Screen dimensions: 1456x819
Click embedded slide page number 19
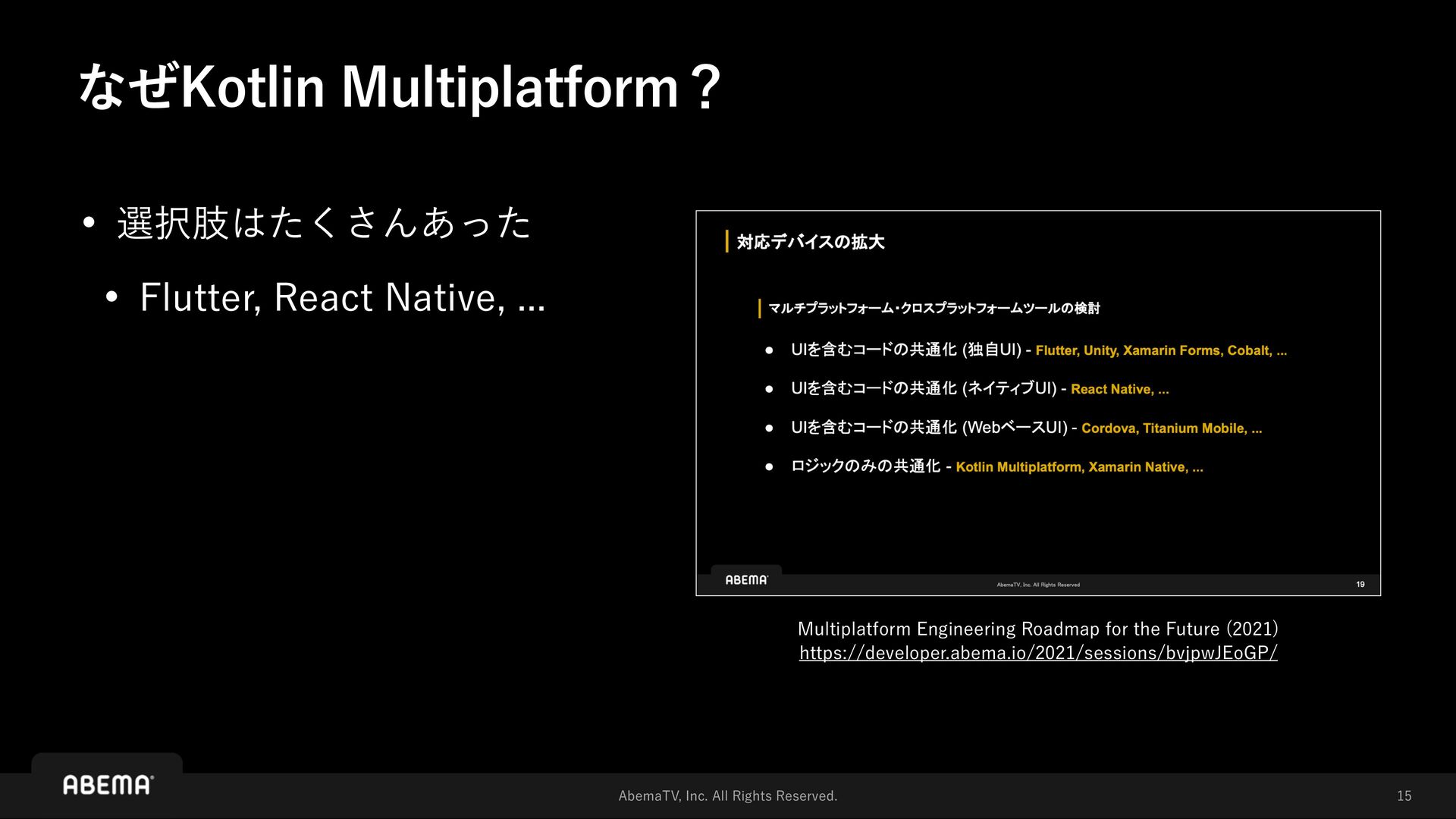(1360, 585)
